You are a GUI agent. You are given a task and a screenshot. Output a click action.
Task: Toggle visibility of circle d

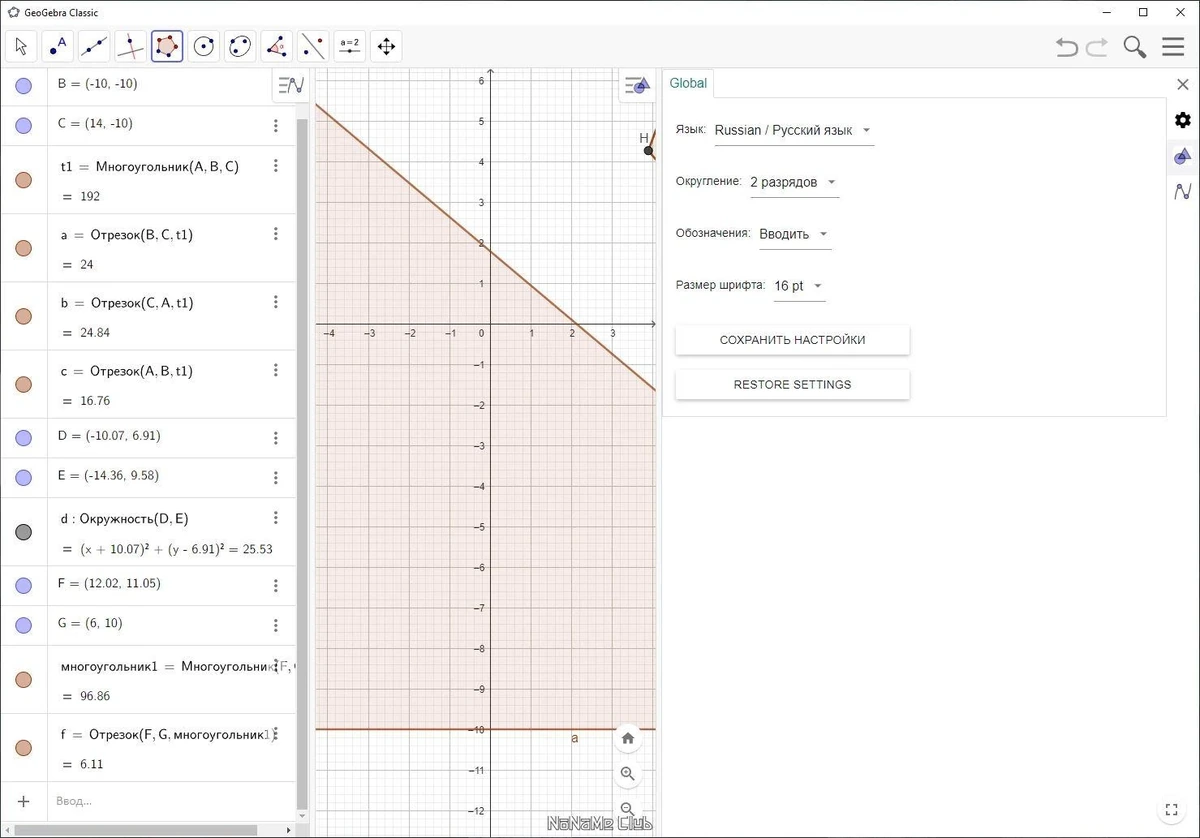(23, 532)
